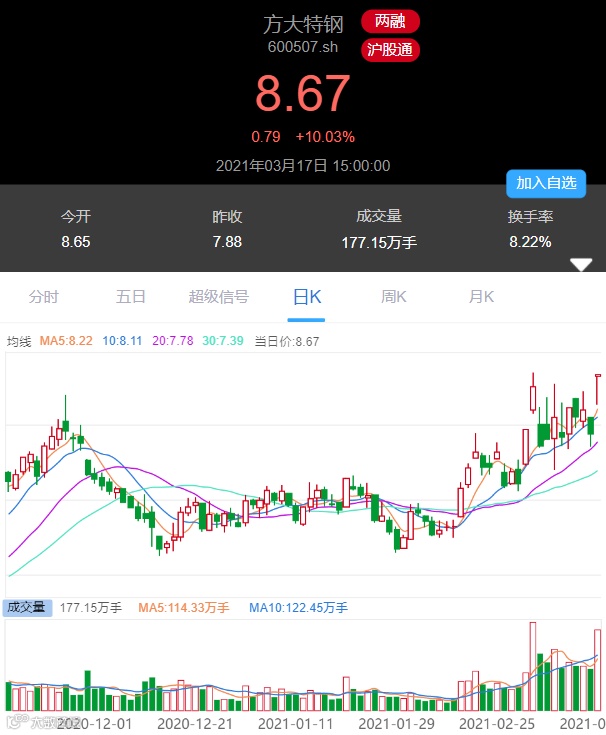Click the current price 8.67
This screenshot has height=735, width=606.
303,94
